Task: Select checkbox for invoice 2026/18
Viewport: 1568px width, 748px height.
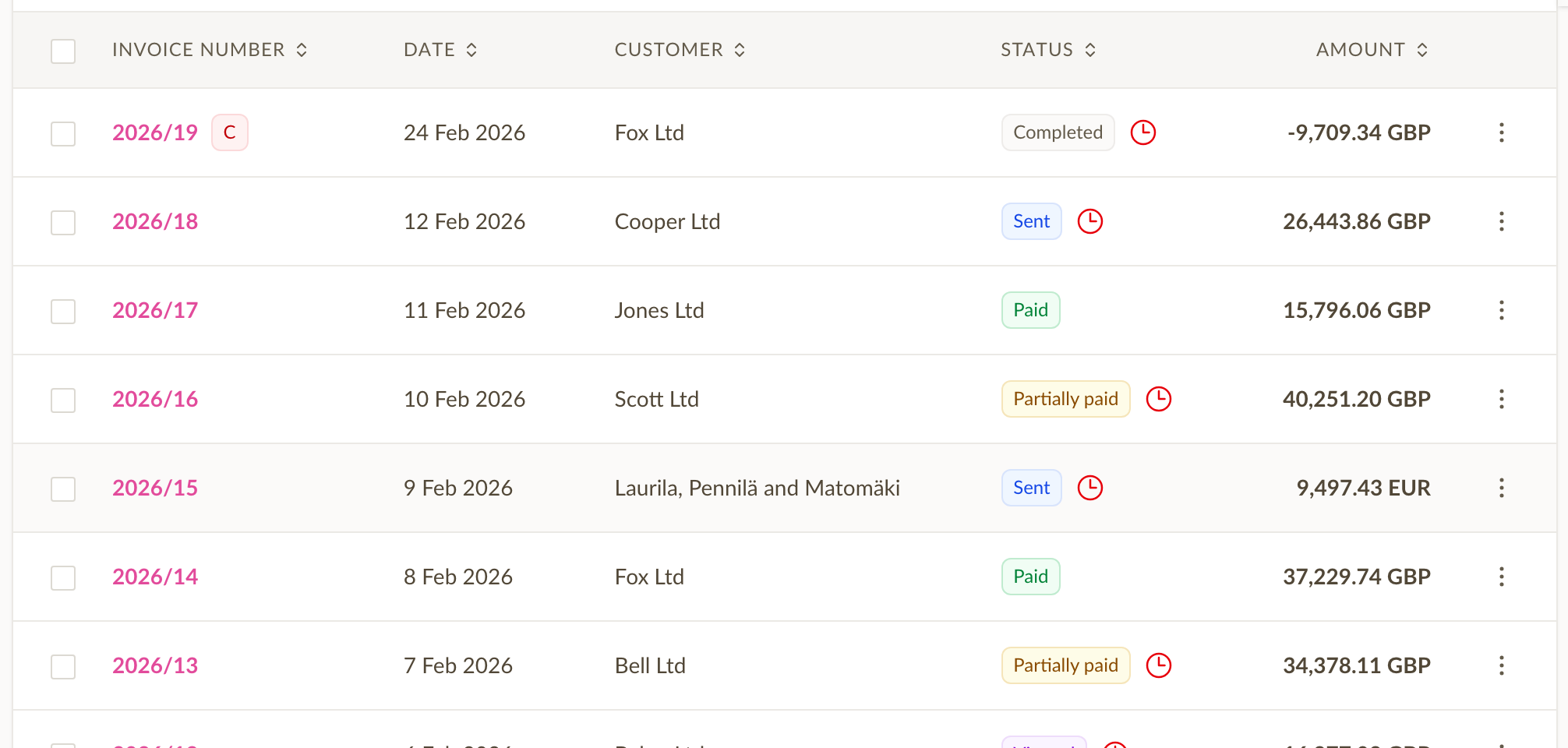Action: [x=63, y=223]
